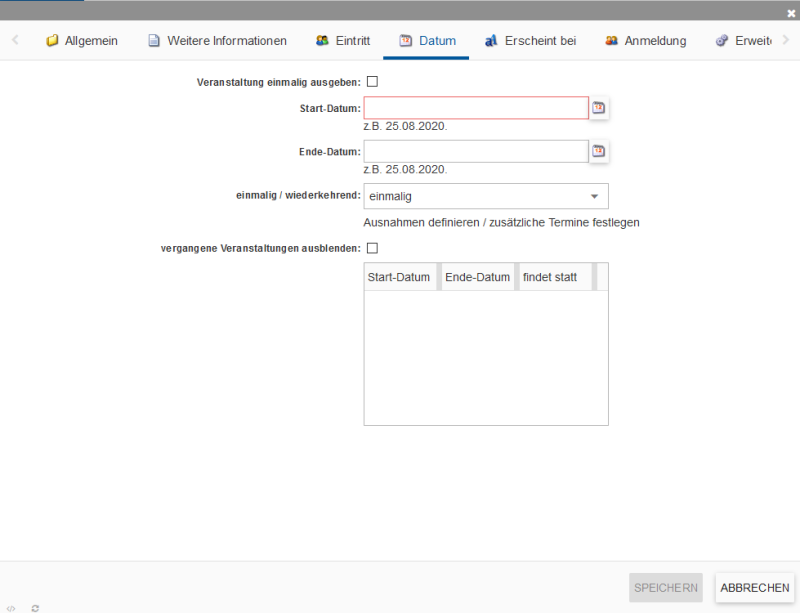Click the 'findet statt' column header
The height and width of the screenshot is (613, 800).
(x=551, y=277)
